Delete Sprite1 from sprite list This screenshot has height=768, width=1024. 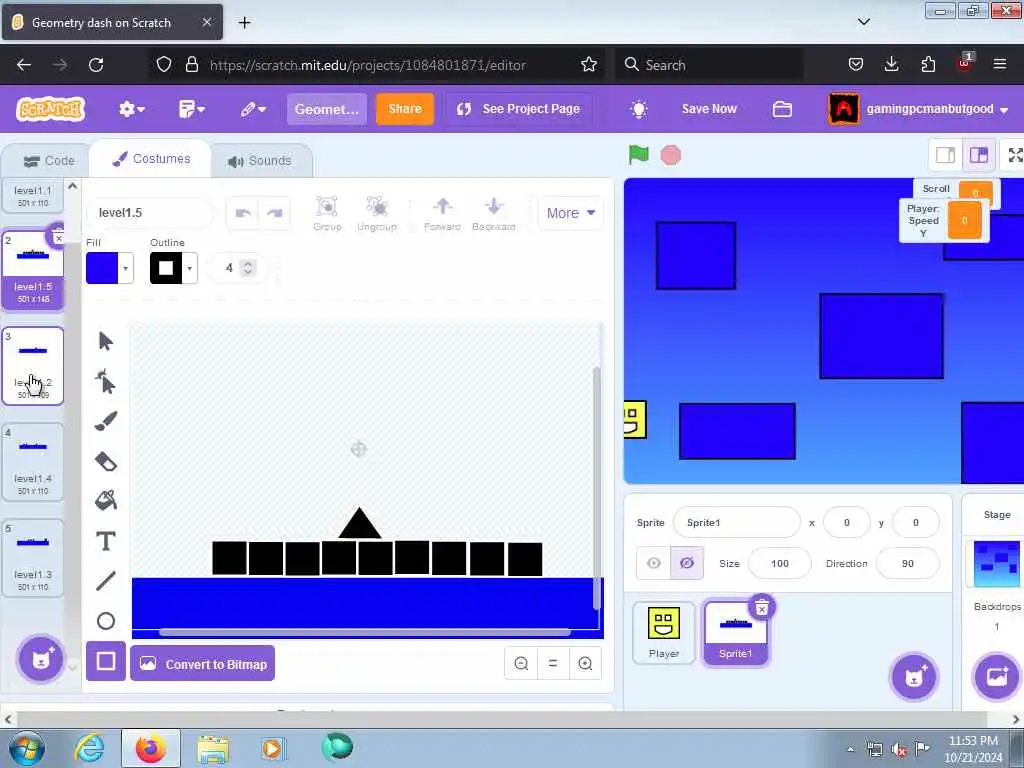tap(761, 609)
